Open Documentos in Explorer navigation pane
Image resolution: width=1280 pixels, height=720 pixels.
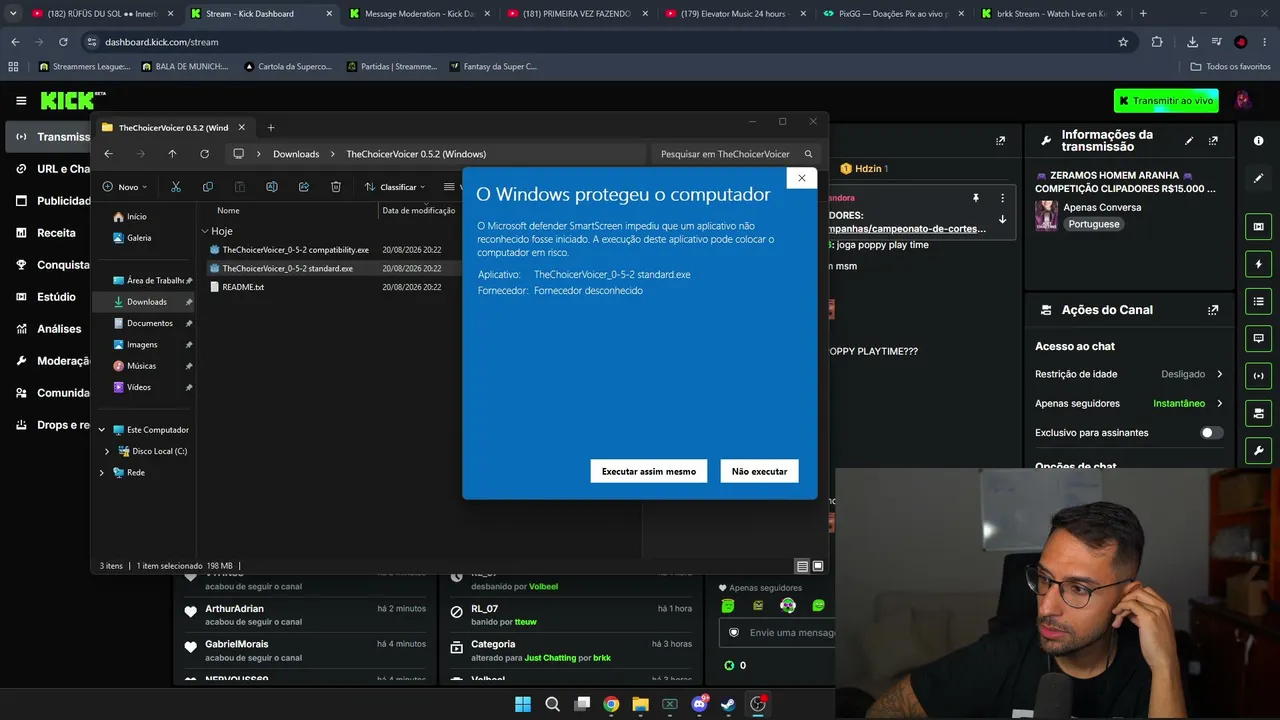150,323
